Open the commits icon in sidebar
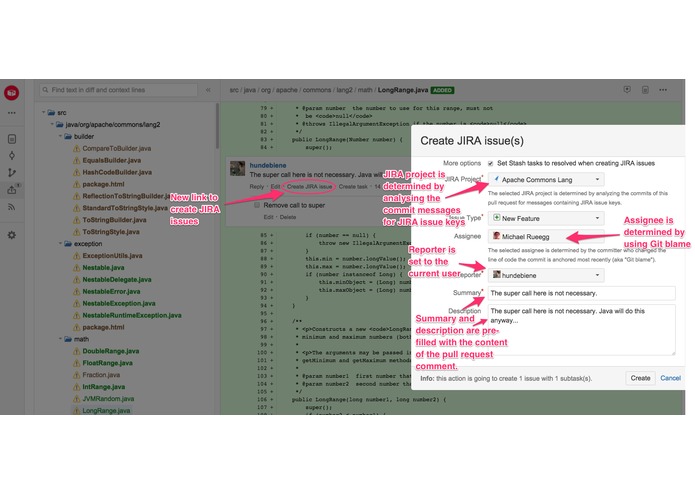 [x=12, y=156]
